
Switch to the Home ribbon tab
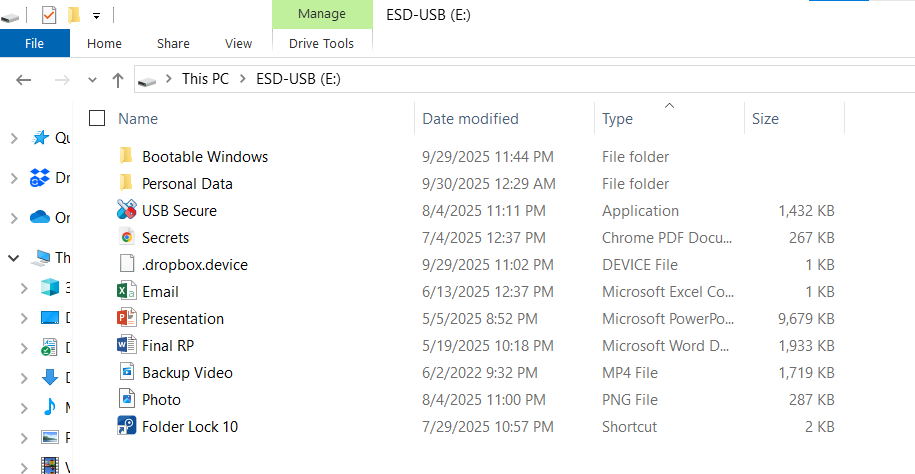(x=104, y=43)
